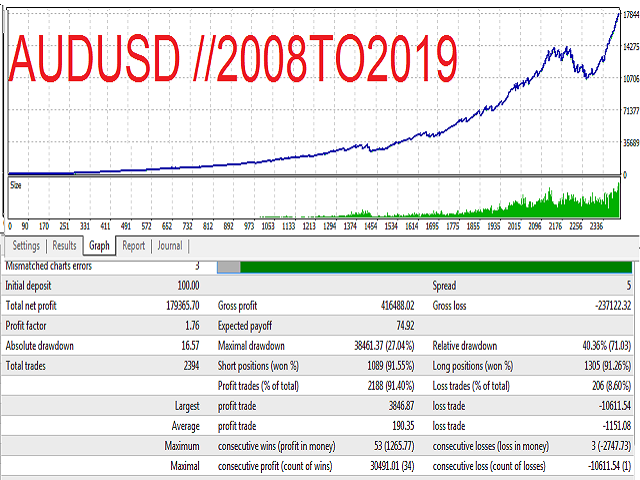This screenshot has height=480, width=640.
Task: Click the green modelling quality bar
Action: click(x=436, y=267)
